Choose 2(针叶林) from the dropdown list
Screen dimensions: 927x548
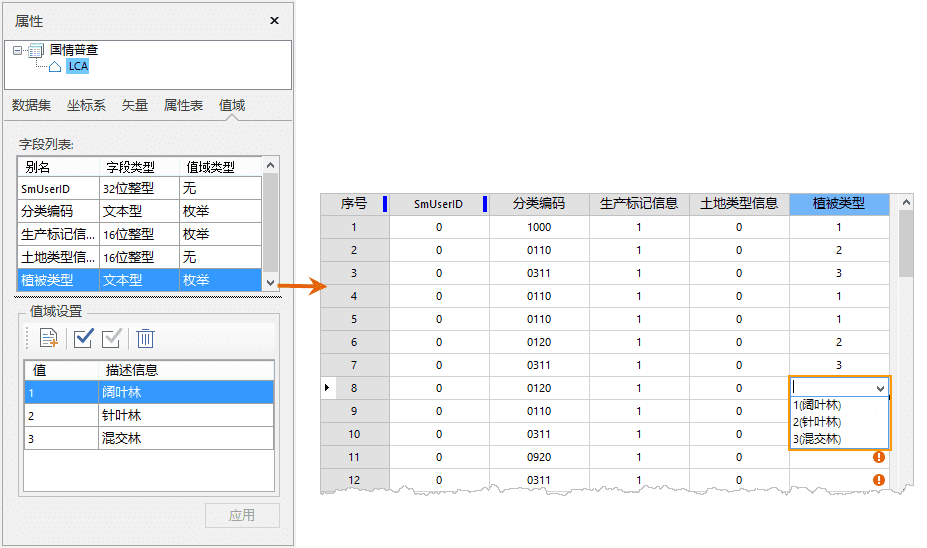coord(817,422)
